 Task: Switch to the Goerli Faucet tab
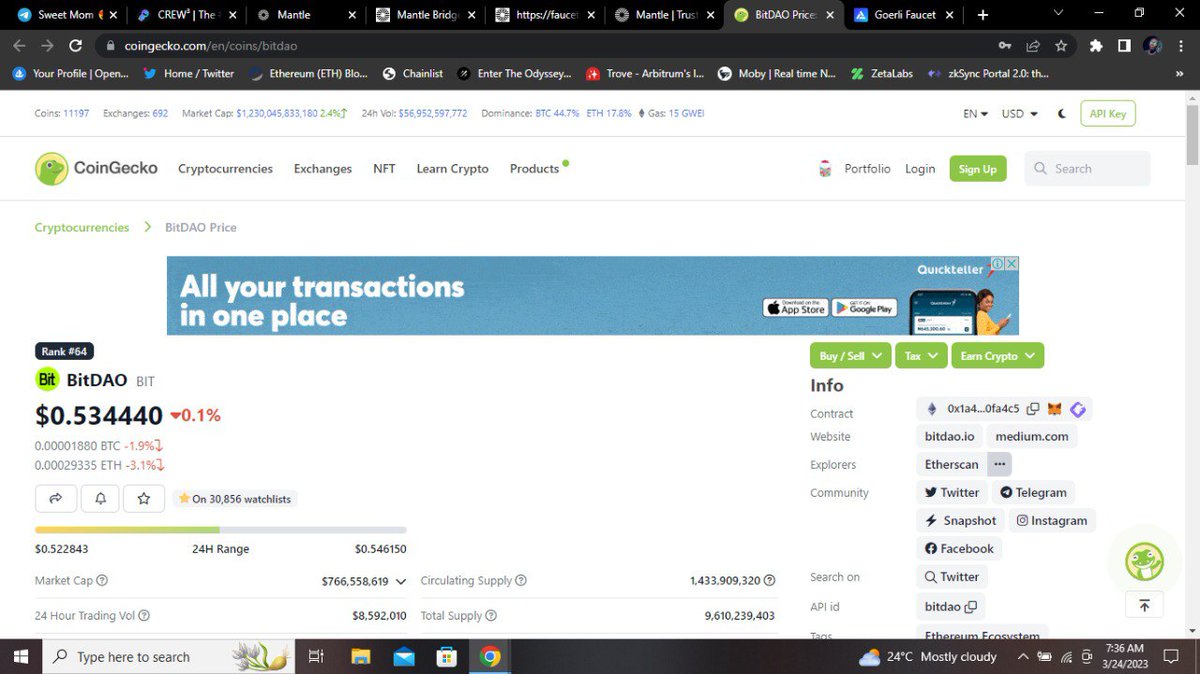[x=906, y=15]
